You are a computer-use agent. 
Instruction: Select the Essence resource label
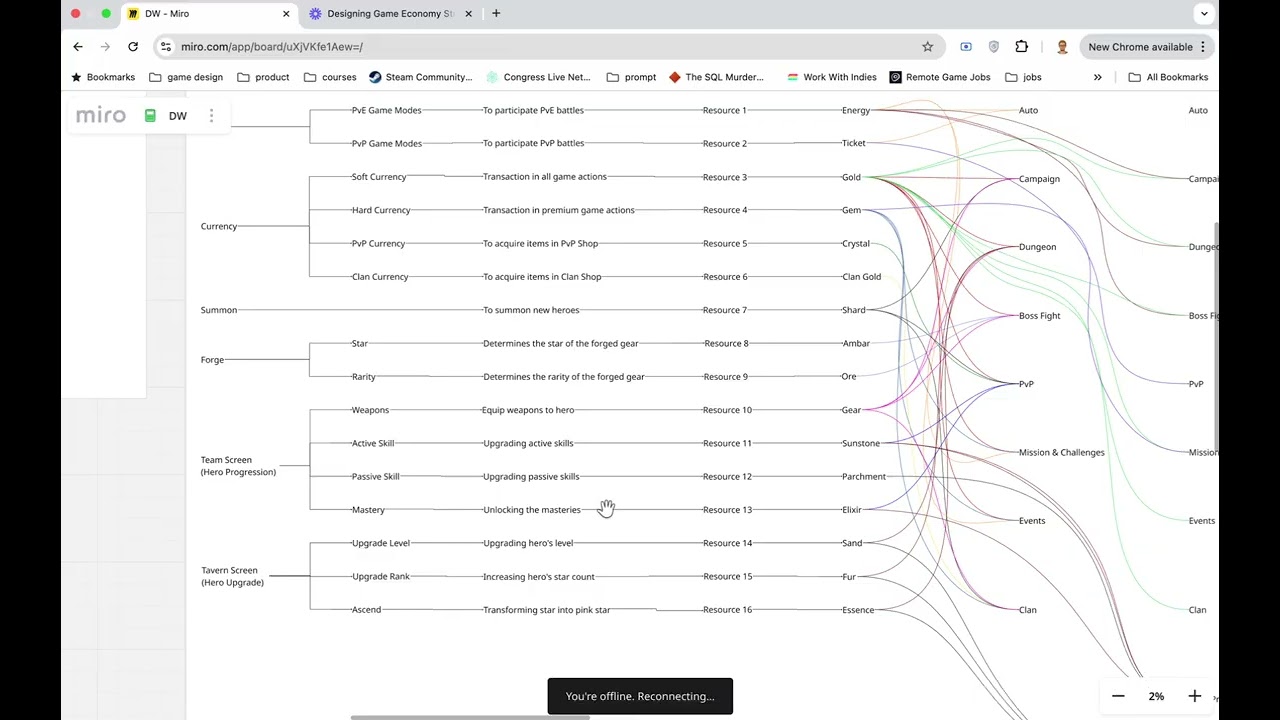[x=858, y=610]
